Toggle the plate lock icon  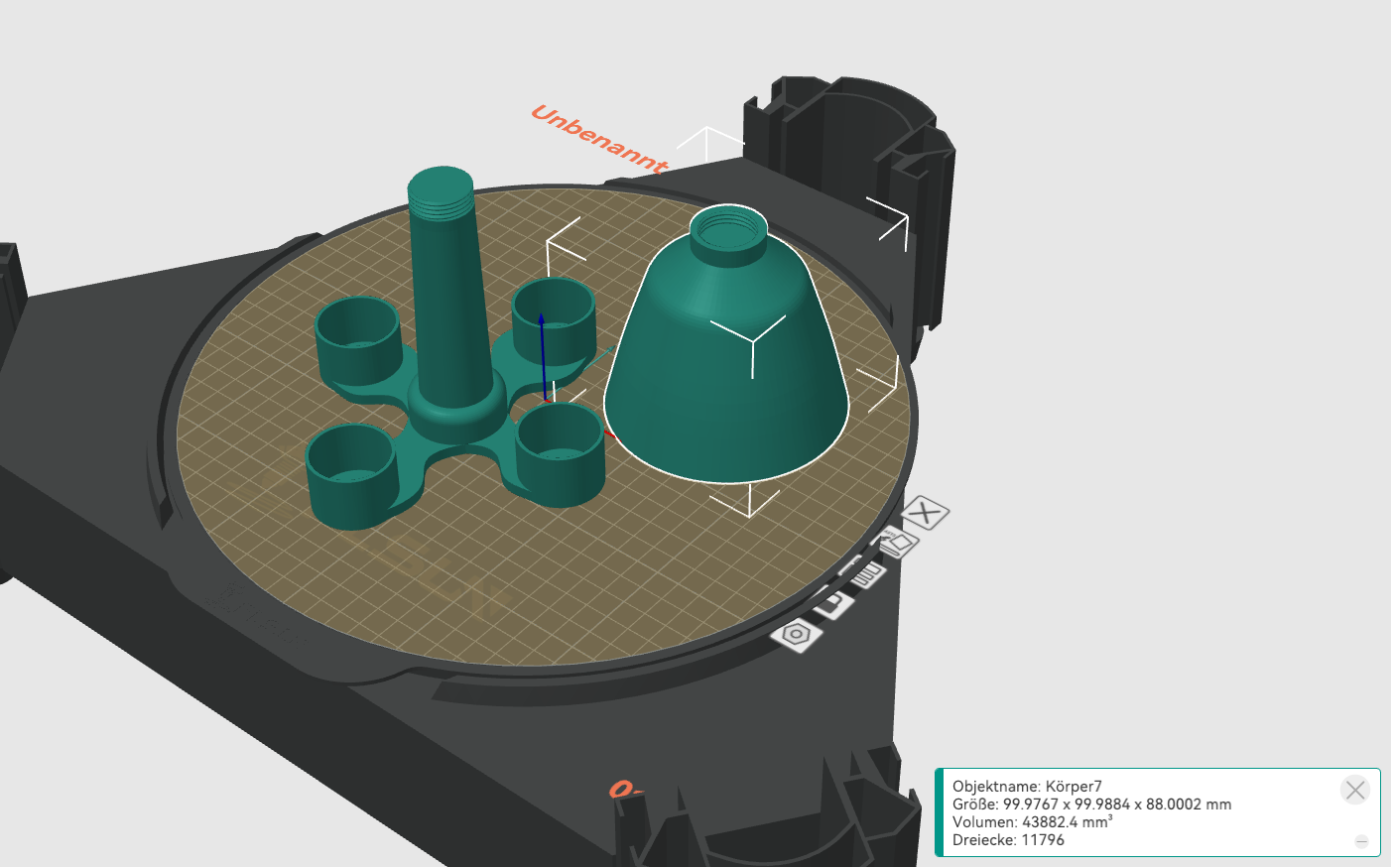[x=833, y=602]
